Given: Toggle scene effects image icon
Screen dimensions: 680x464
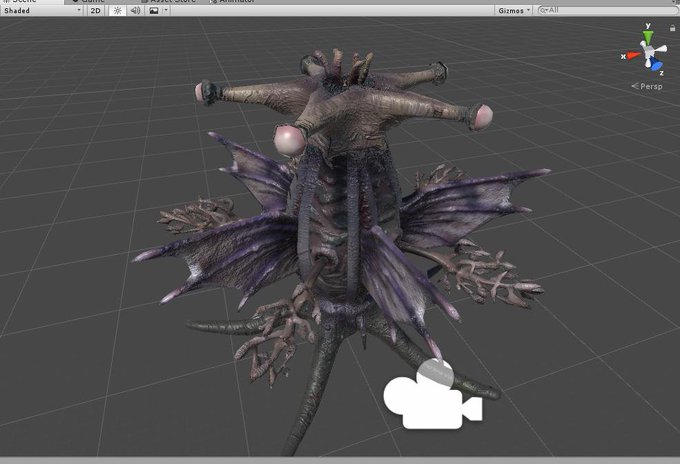Looking at the screenshot, I should click(x=154, y=10).
